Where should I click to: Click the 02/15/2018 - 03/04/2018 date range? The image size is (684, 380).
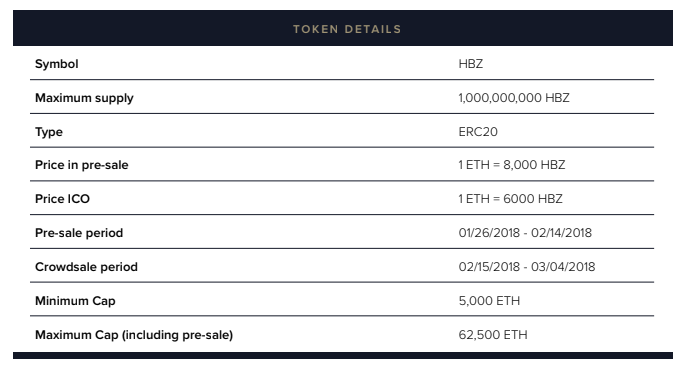527,267
